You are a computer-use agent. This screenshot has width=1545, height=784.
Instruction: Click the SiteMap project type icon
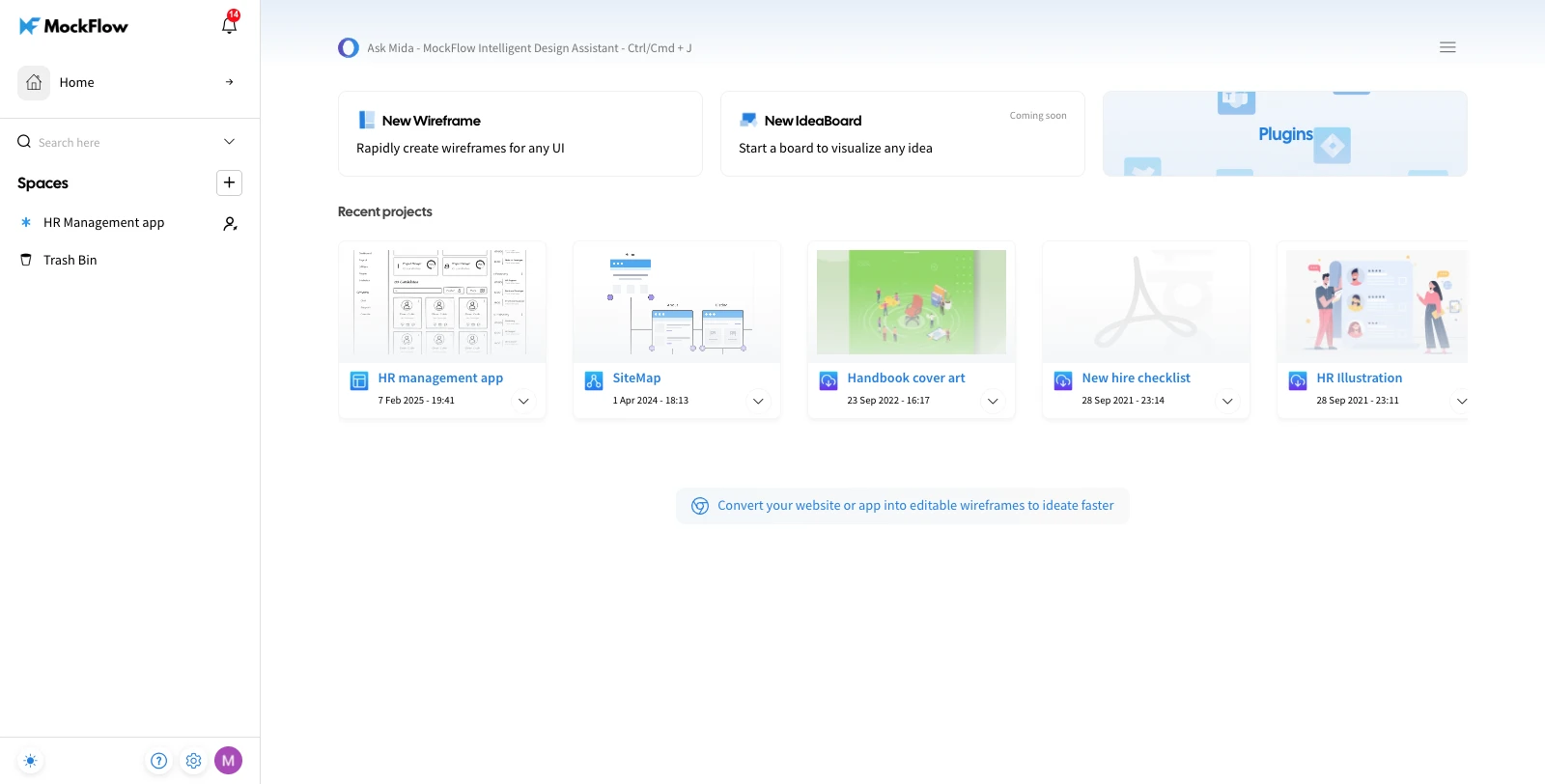pyautogui.click(x=594, y=380)
